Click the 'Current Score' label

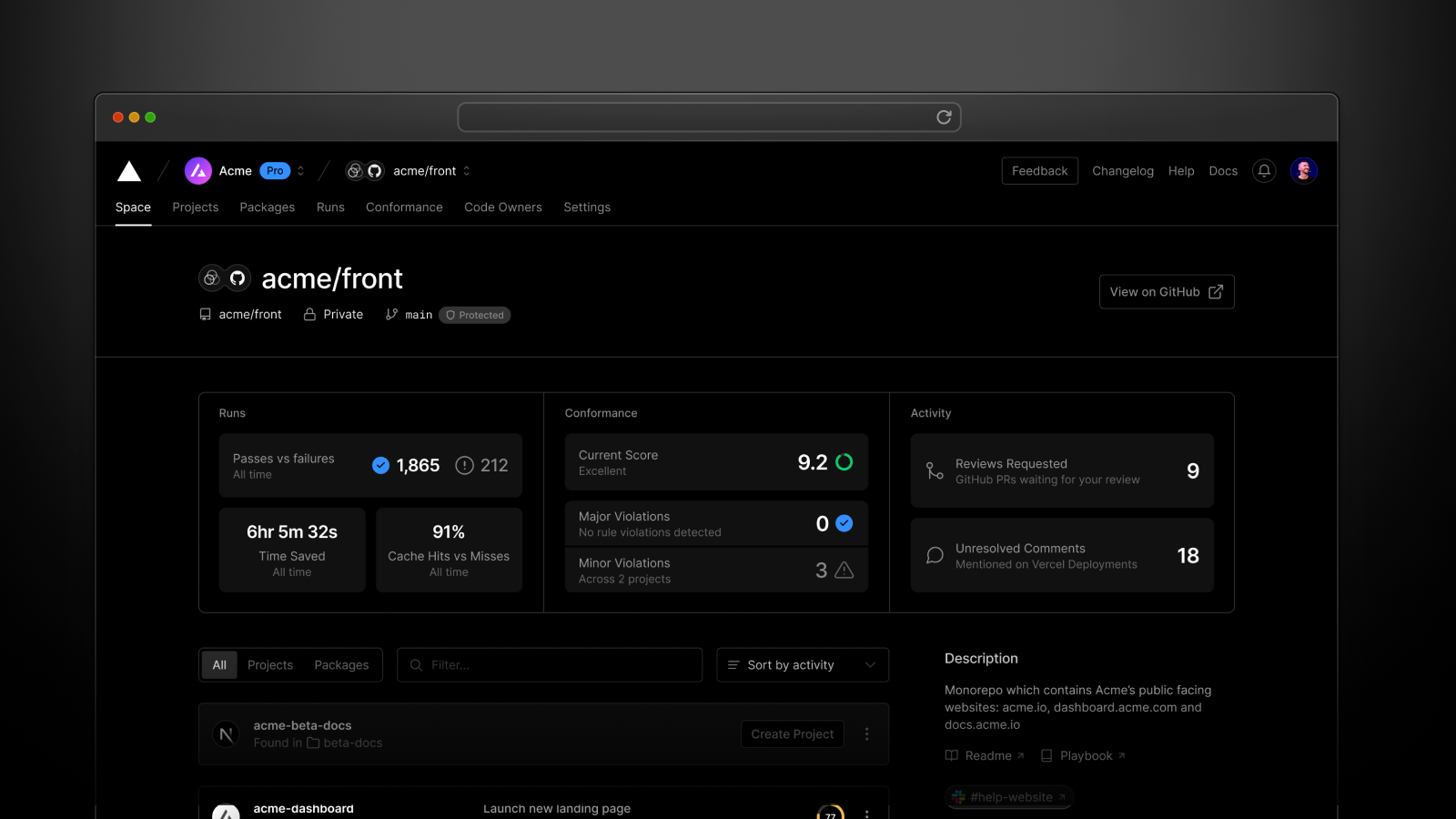[x=618, y=455]
